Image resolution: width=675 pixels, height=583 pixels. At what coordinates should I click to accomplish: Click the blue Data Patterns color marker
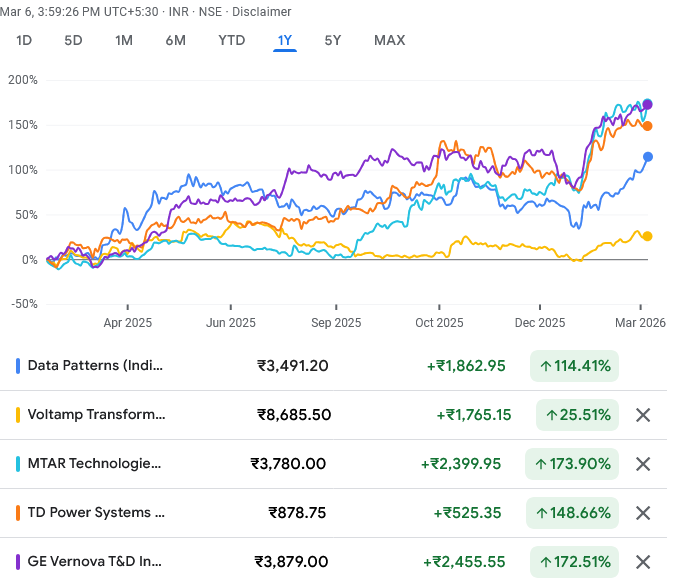click(18, 366)
